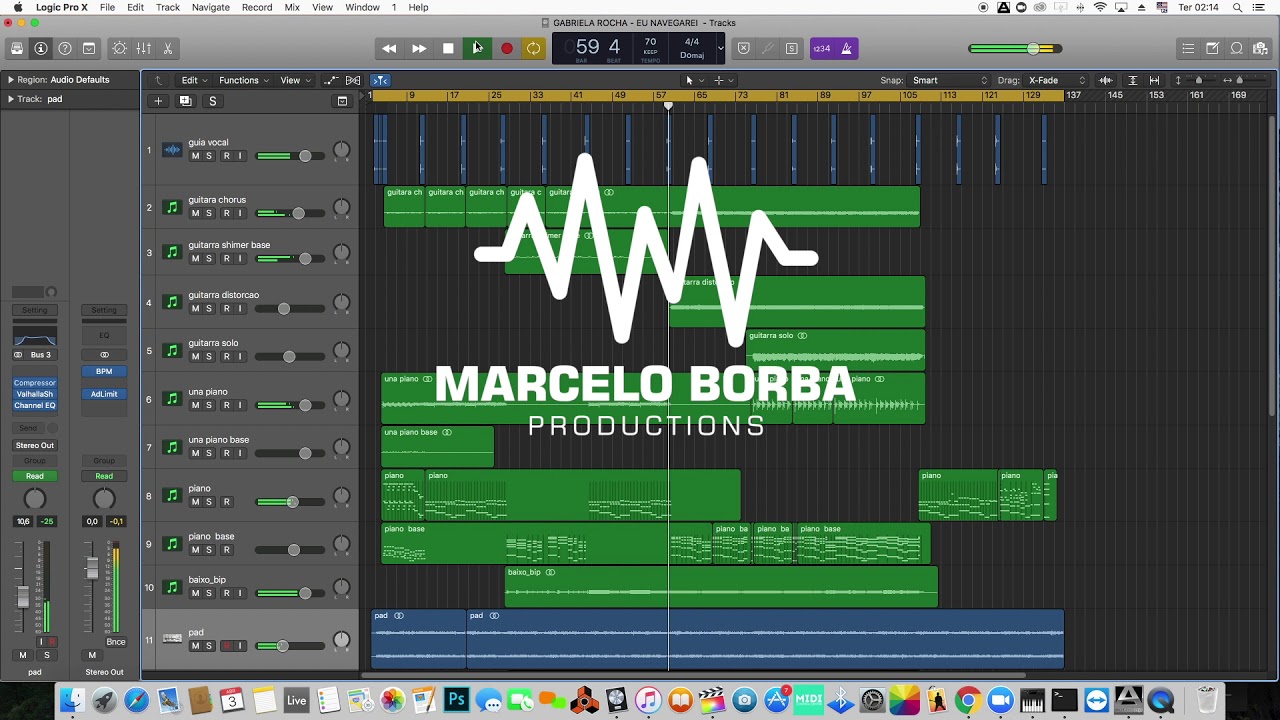Open the tracks area Edit dropdown

(x=194, y=80)
